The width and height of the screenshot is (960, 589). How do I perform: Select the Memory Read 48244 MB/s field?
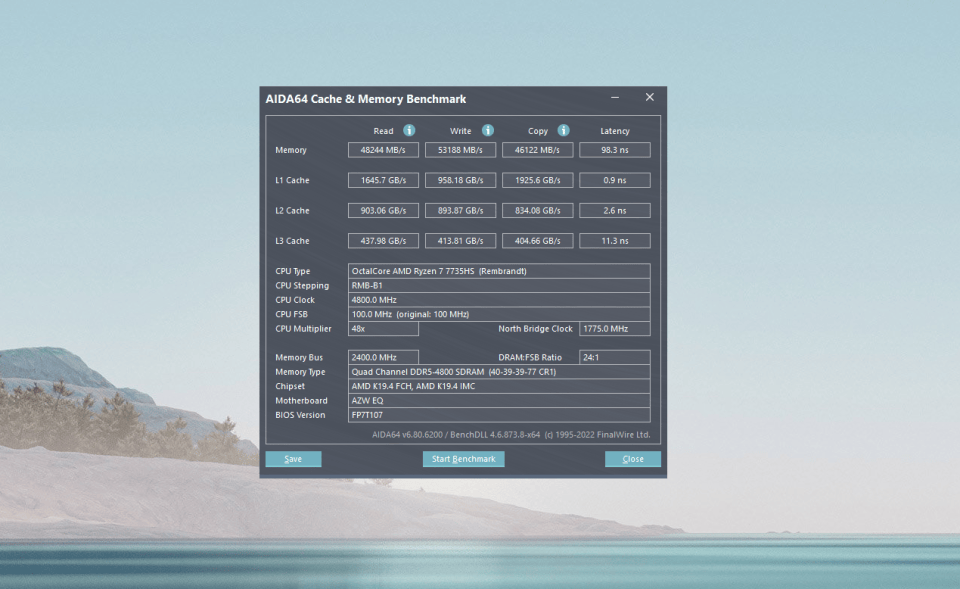coord(383,150)
